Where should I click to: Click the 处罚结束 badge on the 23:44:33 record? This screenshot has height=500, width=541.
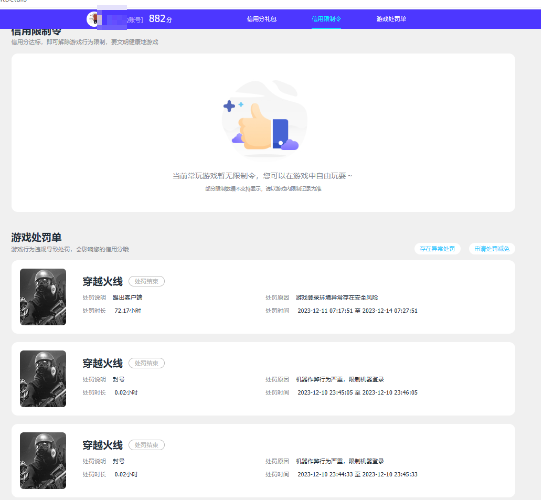[x=147, y=445]
